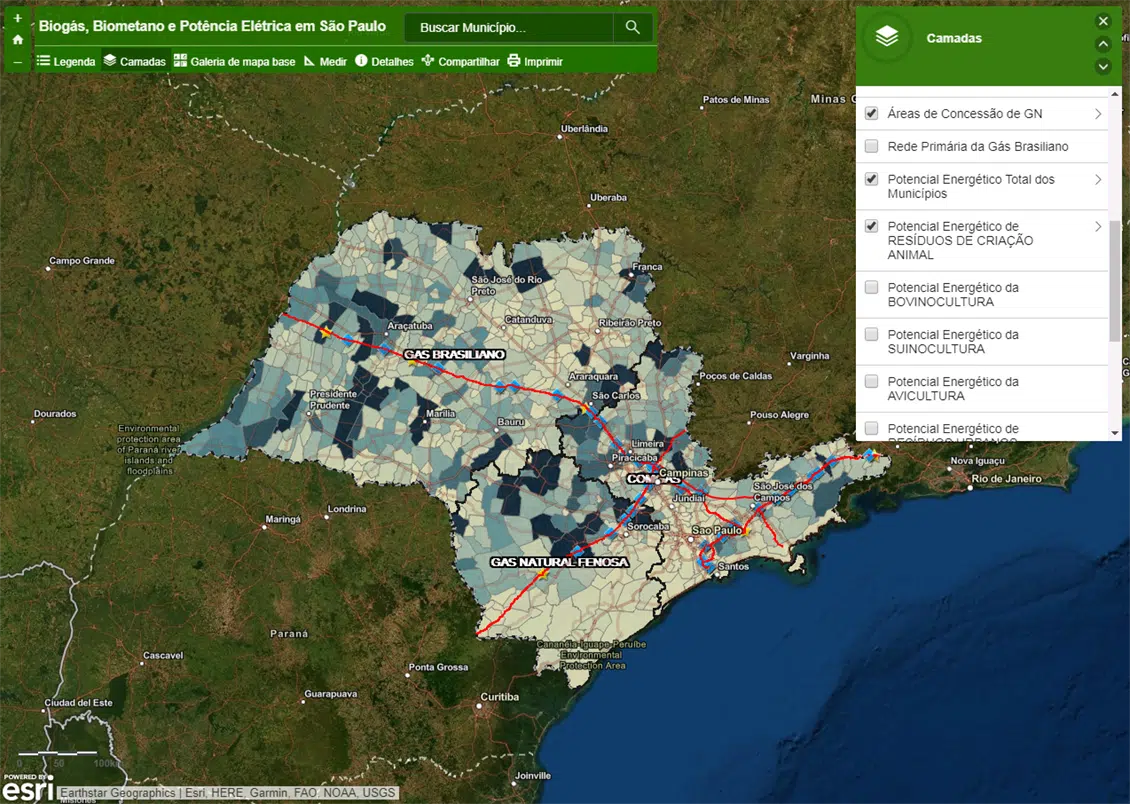Enable the Bovinocultura layer checkbox
1130x804 pixels.
click(x=871, y=287)
